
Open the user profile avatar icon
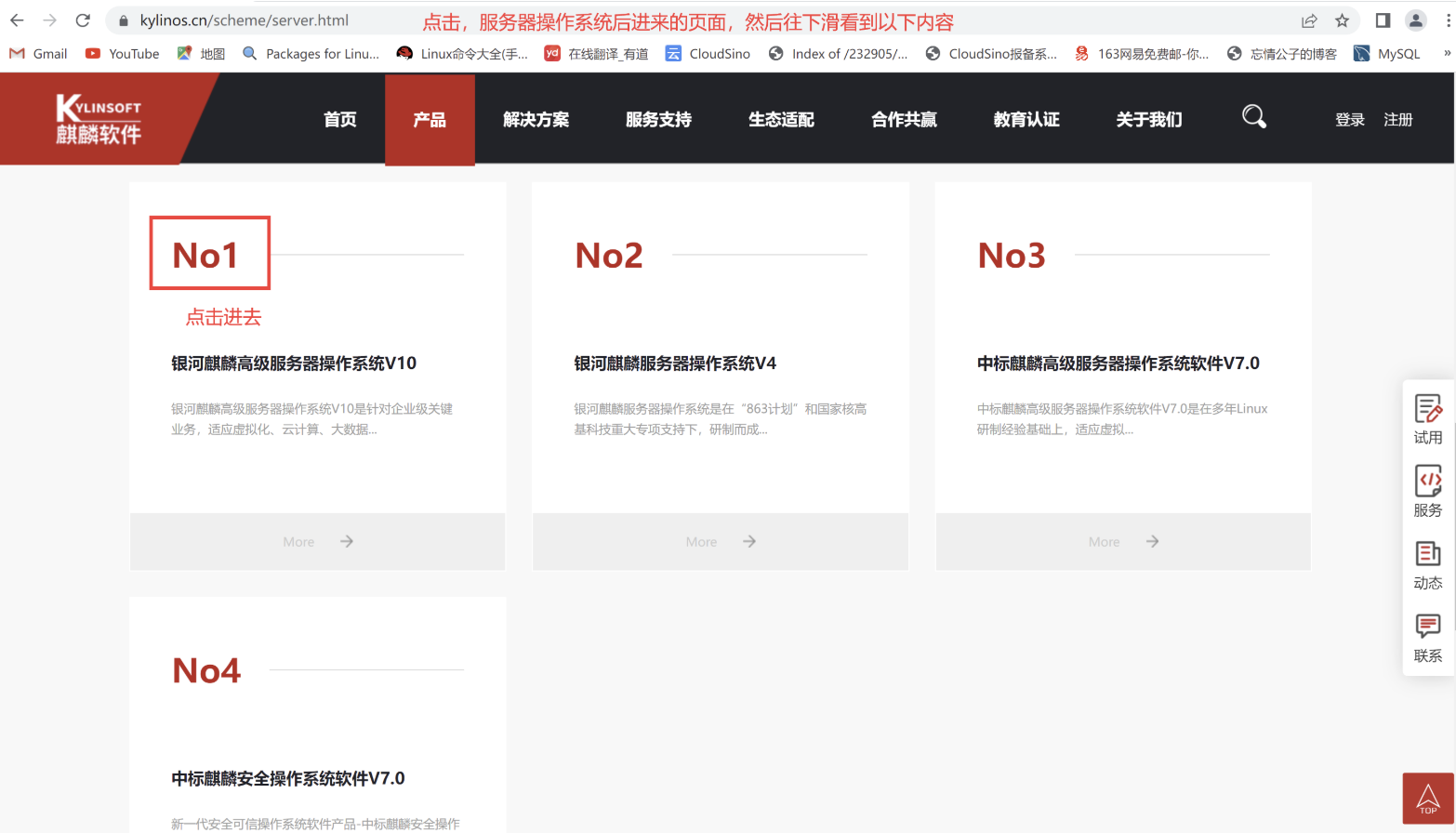[1415, 20]
